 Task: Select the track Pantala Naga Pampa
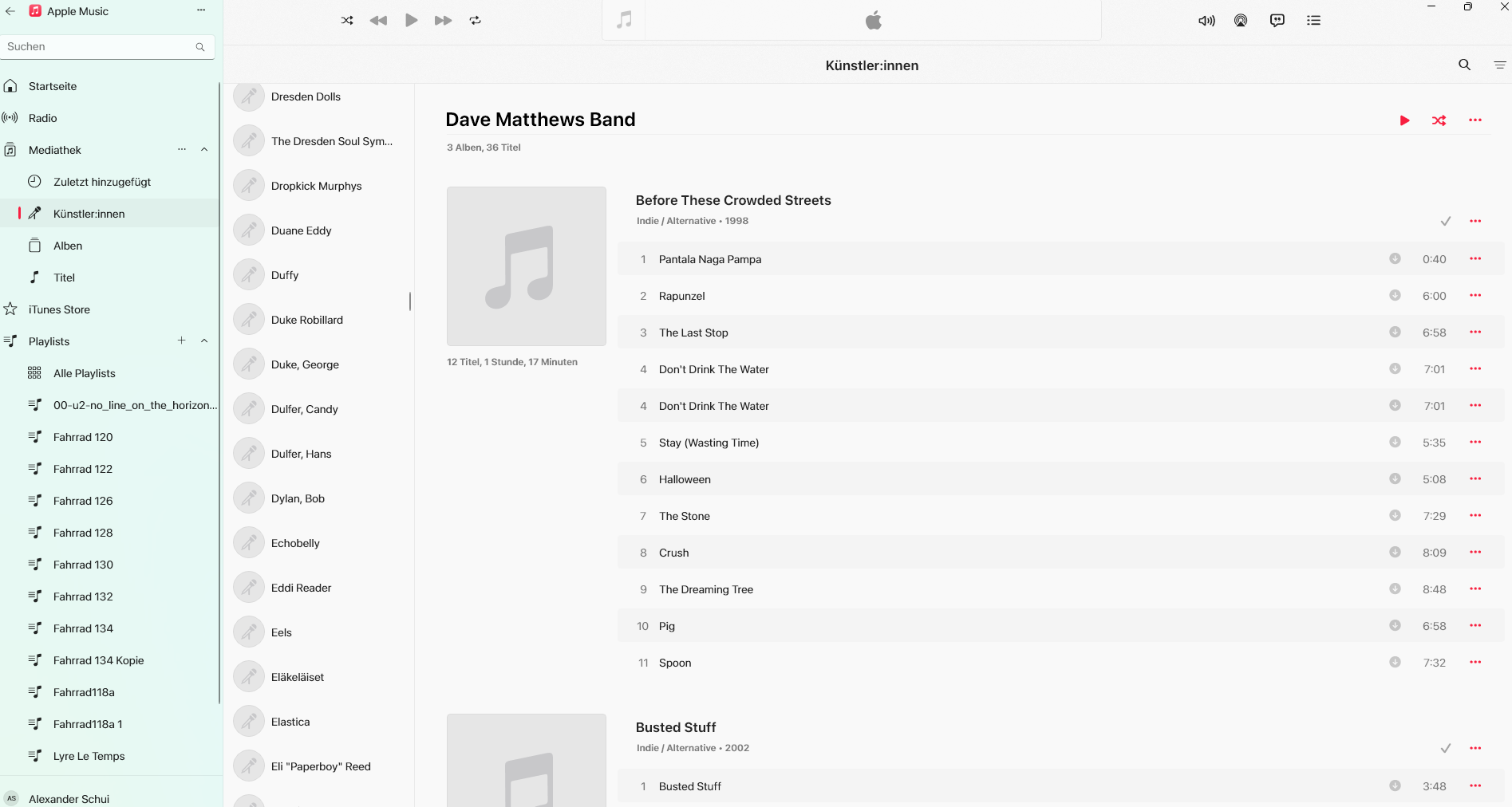(1061, 259)
